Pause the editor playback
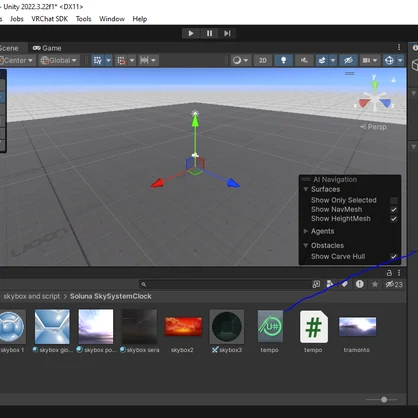Screen dimensions: 418x418 point(209,33)
